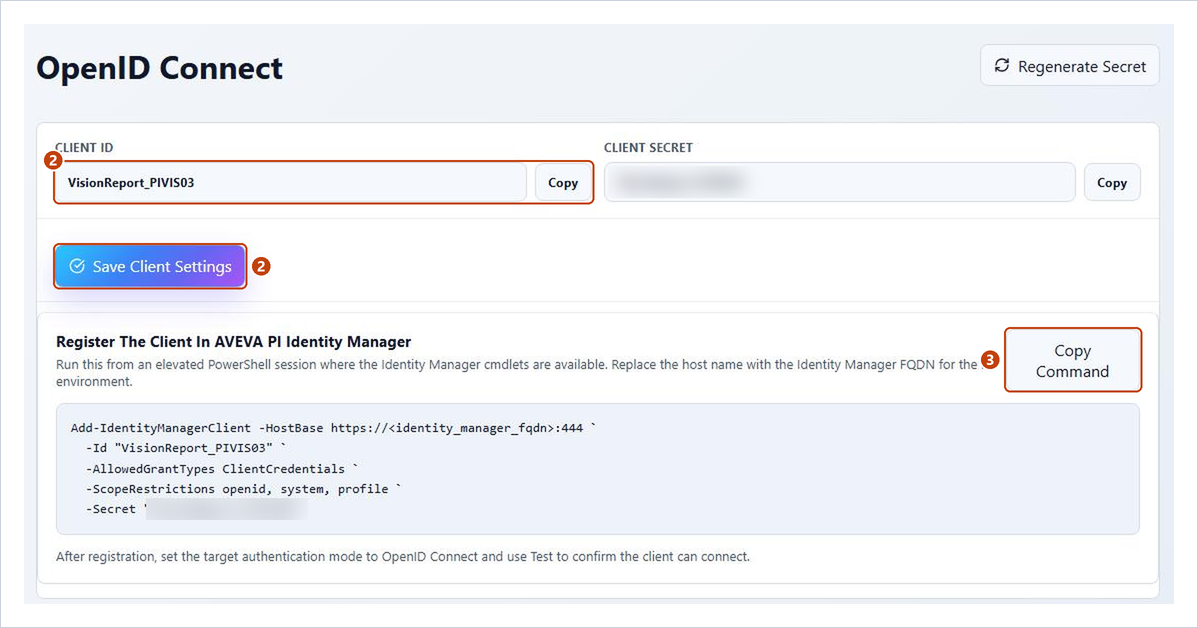1198x628 pixels.
Task: Click the CLIENT SECRET label
Action: coord(648,147)
